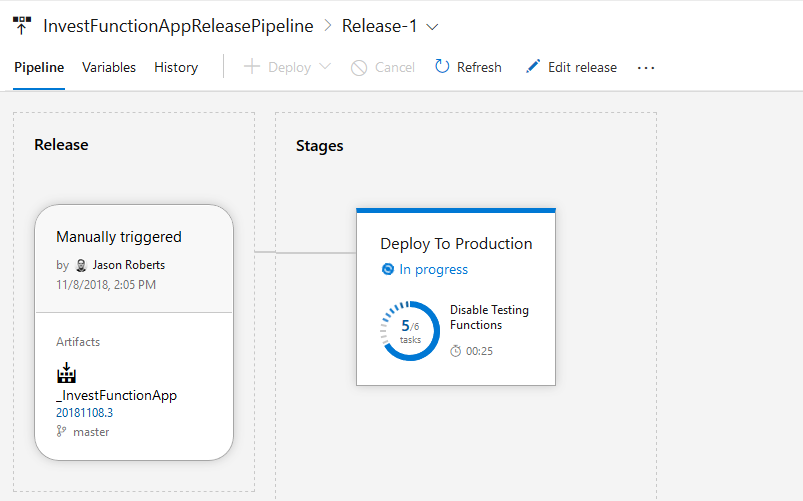Click the _InvestFunctionApp artifact name
This screenshot has width=803, height=501.
tap(116, 395)
